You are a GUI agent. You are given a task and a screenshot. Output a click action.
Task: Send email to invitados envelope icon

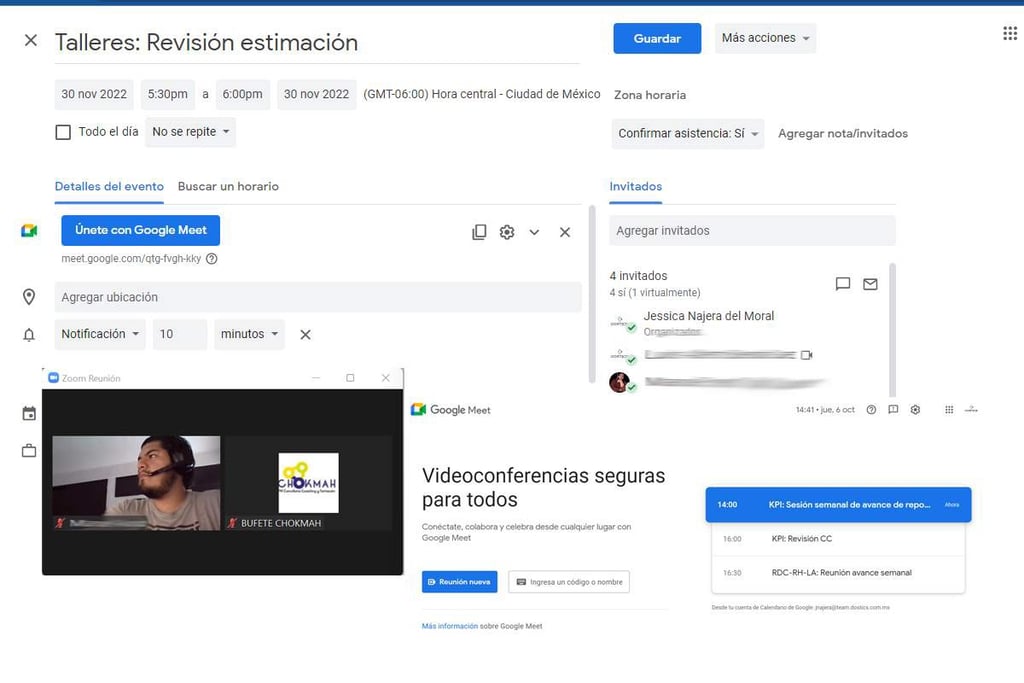pyautogui.click(x=870, y=283)
